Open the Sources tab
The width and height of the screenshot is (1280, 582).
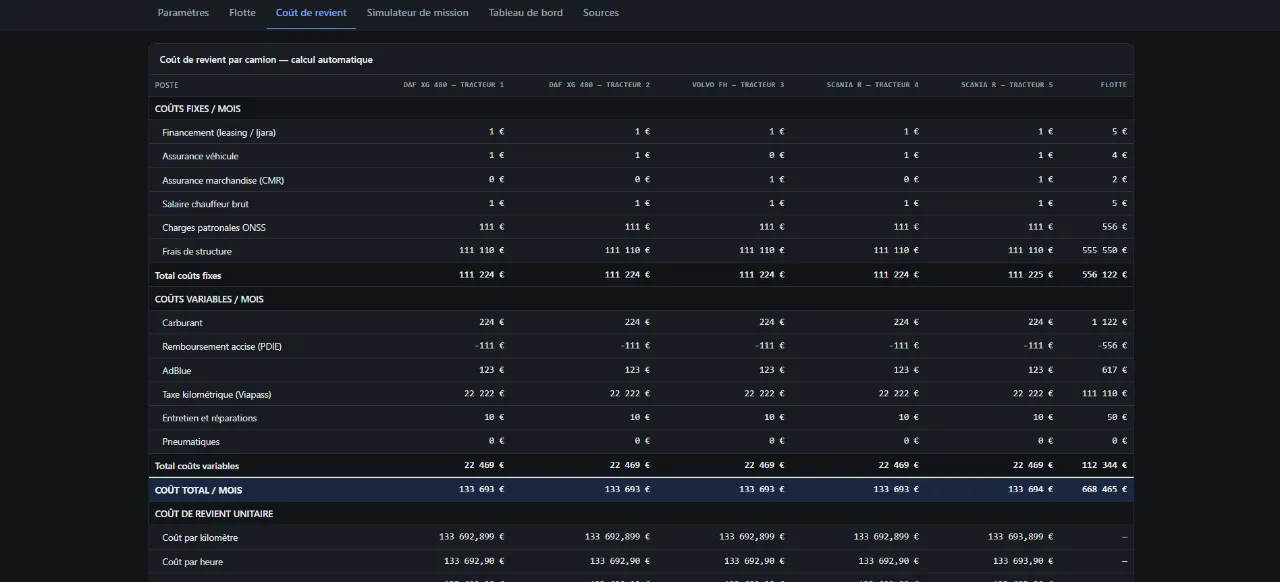pyautogui.click(x=601, y=13)
